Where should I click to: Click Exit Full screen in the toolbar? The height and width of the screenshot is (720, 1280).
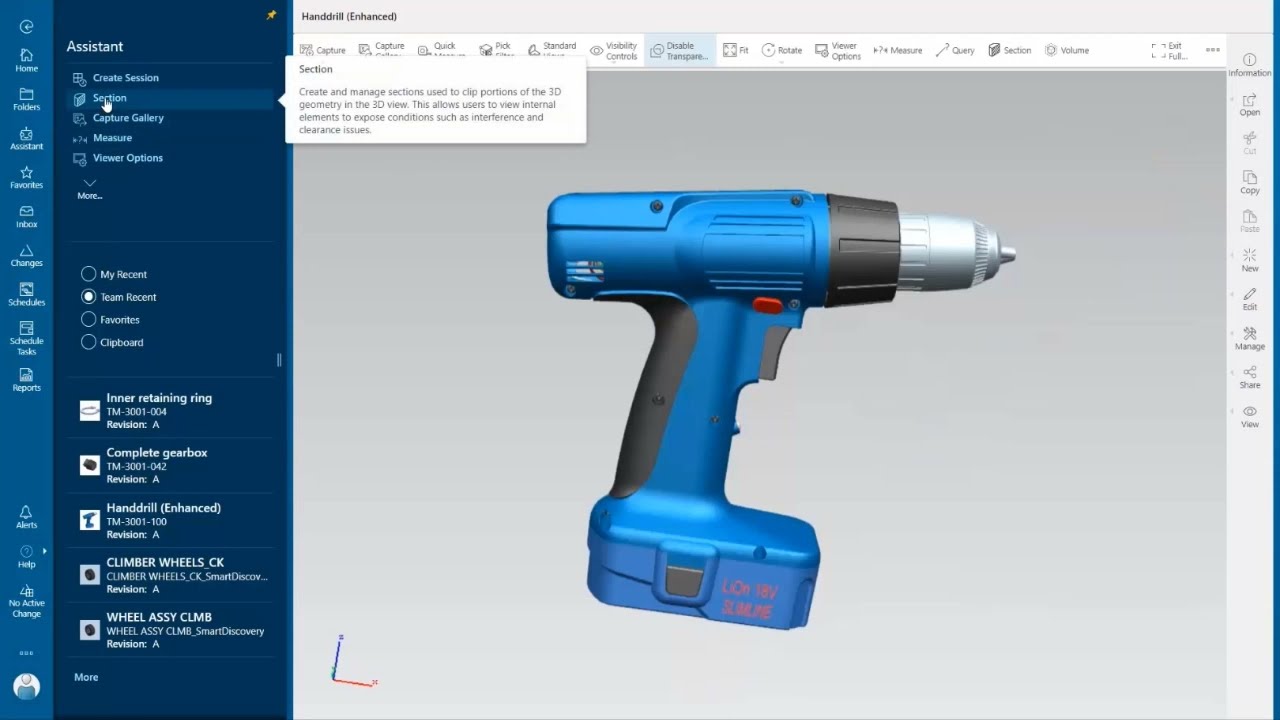(x=1169, y=51)
